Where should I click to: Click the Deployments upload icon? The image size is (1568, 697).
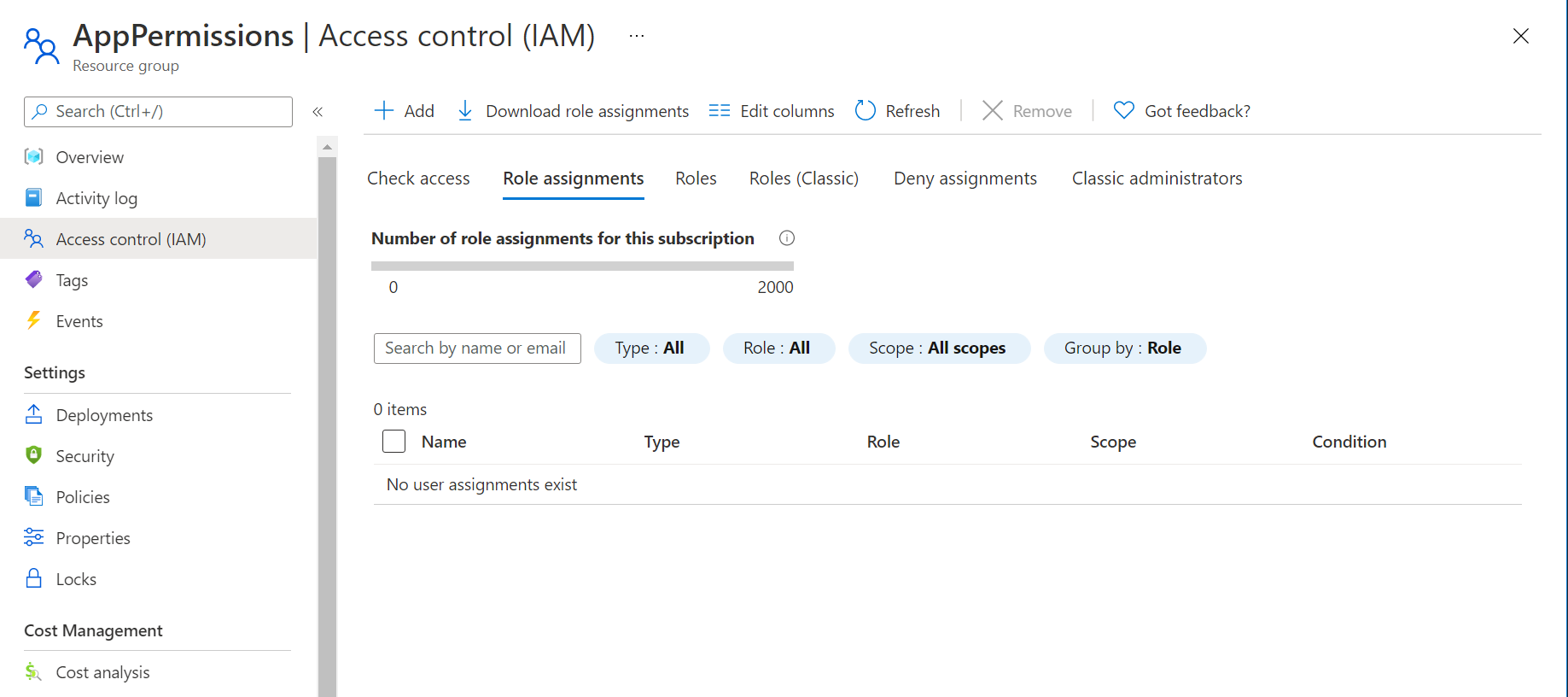pos(33,414)
